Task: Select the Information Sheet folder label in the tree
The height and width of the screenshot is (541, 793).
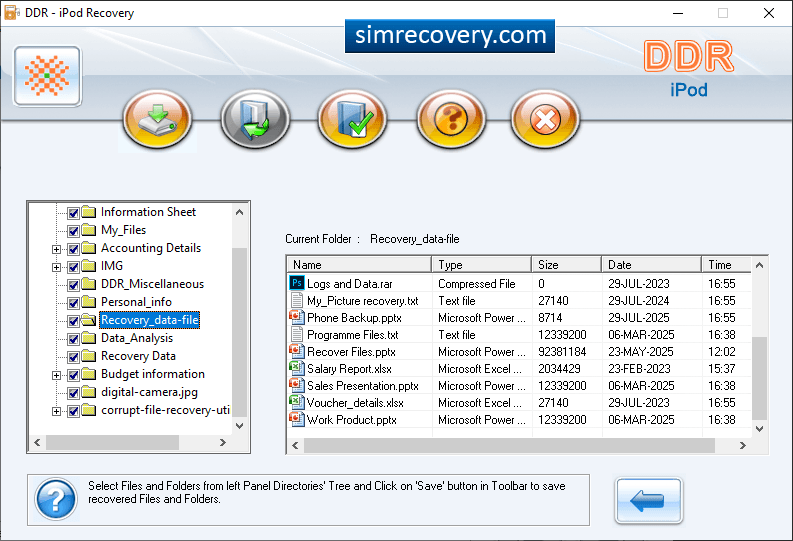Action: click(x=148, y=212)
